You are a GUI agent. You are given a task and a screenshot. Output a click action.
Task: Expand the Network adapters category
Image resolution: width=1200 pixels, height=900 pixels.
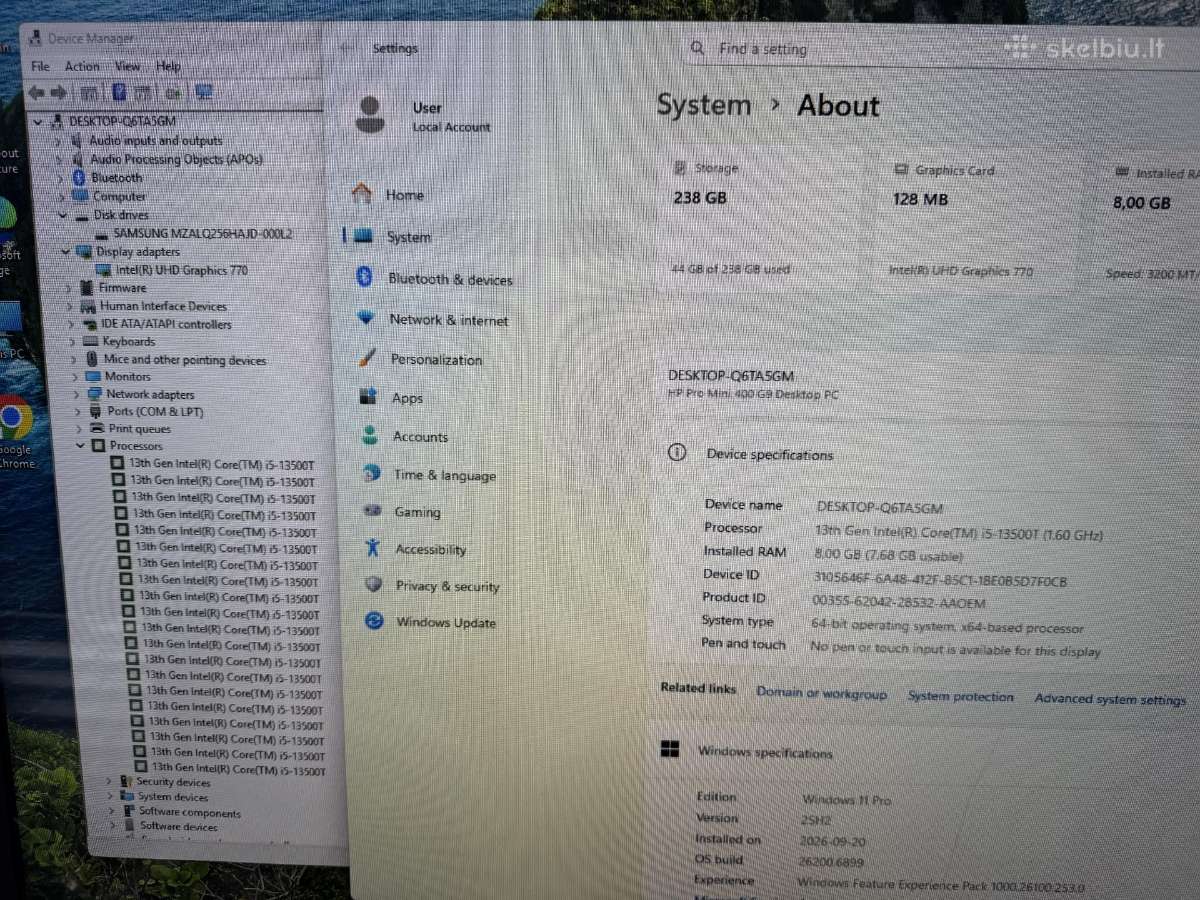point(76,394)
